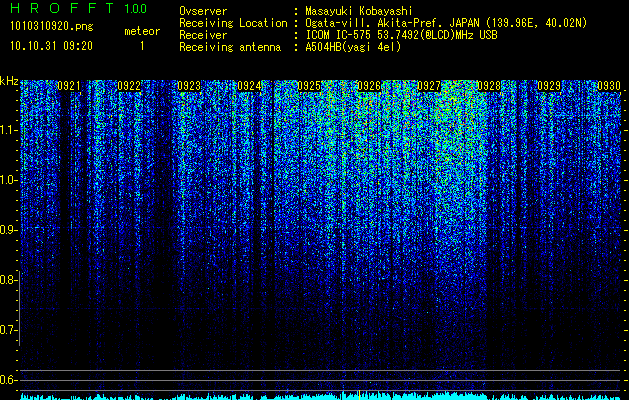Click the 0925 time marker
Screen dimensions: 629x400
coord(309,86)
